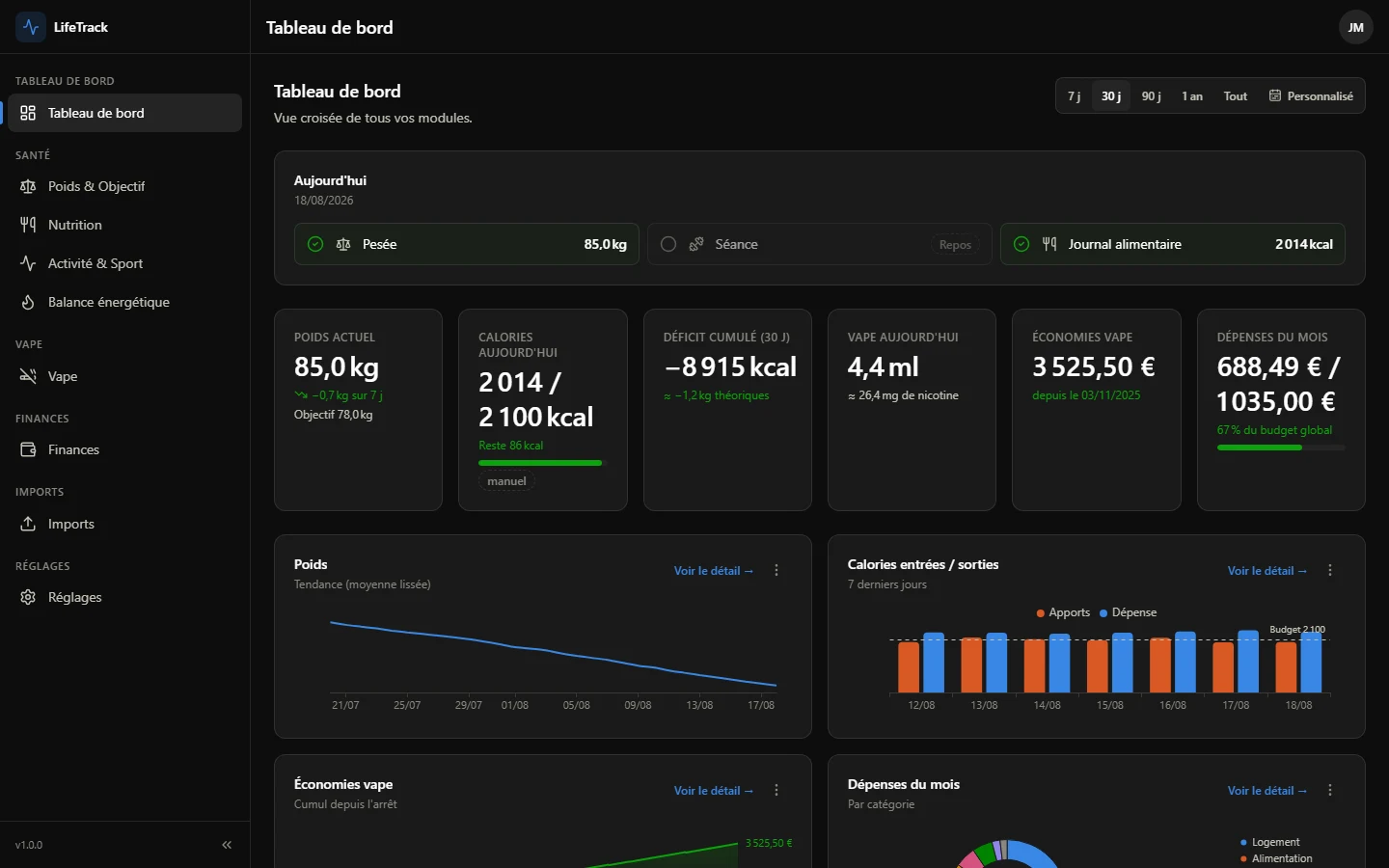Image resolution: width=1389 pixels, height=868 pixels.
Task: Open the JM user avatar
Action: 1355,27
